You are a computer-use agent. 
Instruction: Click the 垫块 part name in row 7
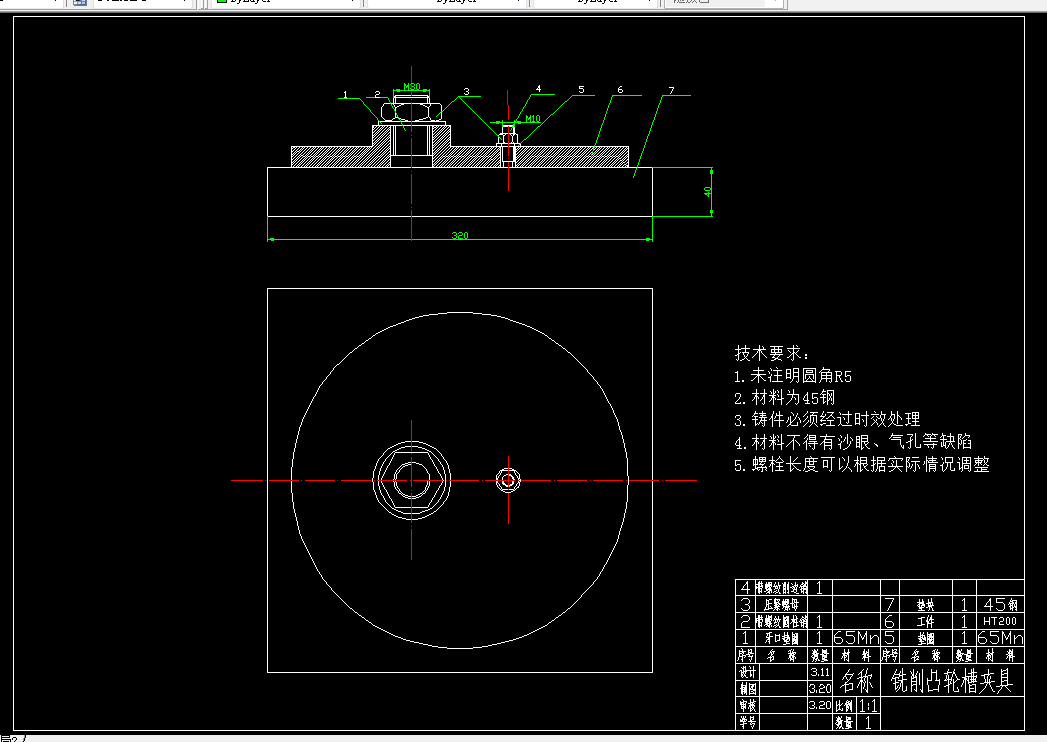(x=925, y=605)
